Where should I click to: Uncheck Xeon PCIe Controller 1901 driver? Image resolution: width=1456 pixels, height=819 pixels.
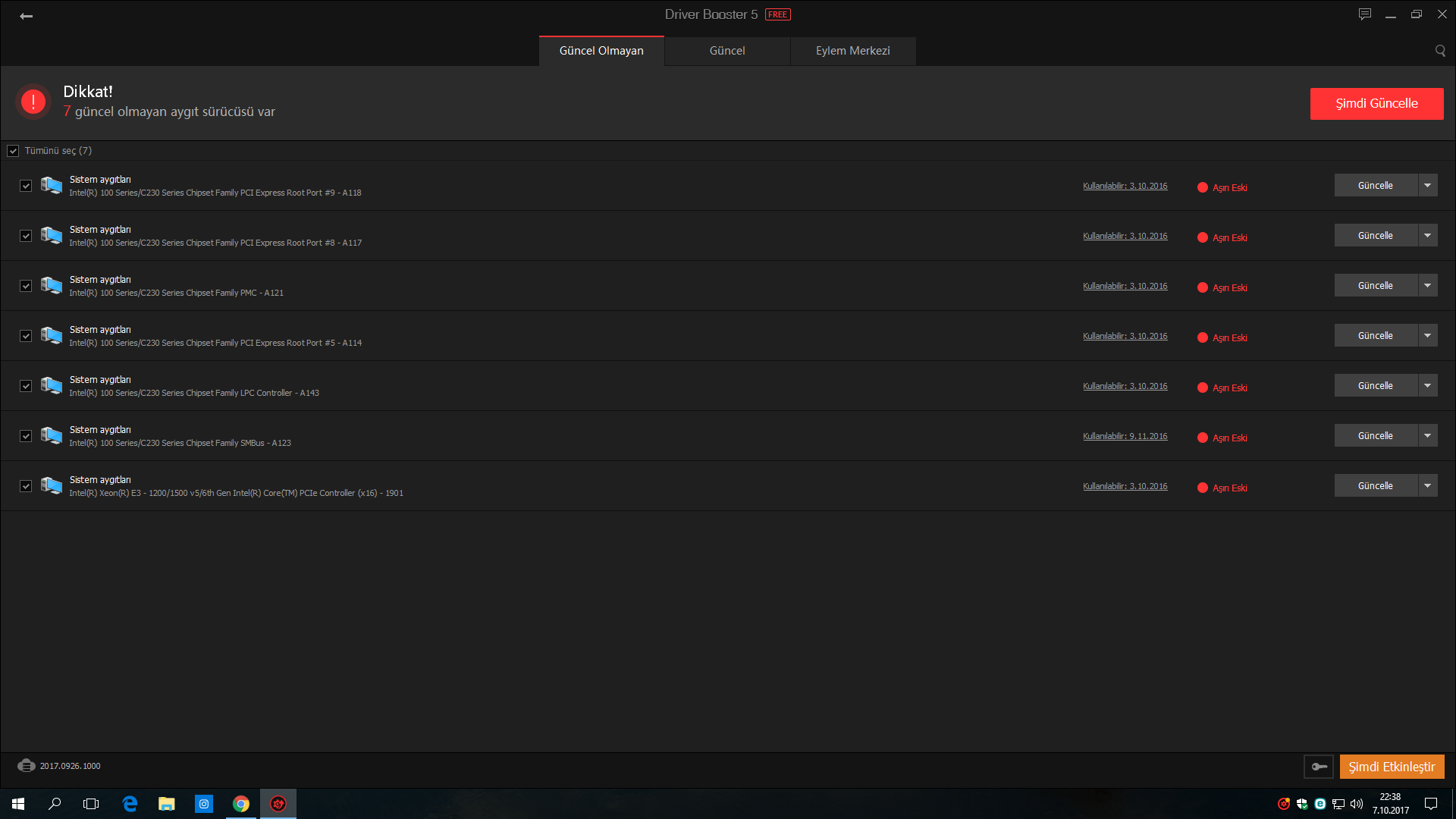(x=26, y=486)
